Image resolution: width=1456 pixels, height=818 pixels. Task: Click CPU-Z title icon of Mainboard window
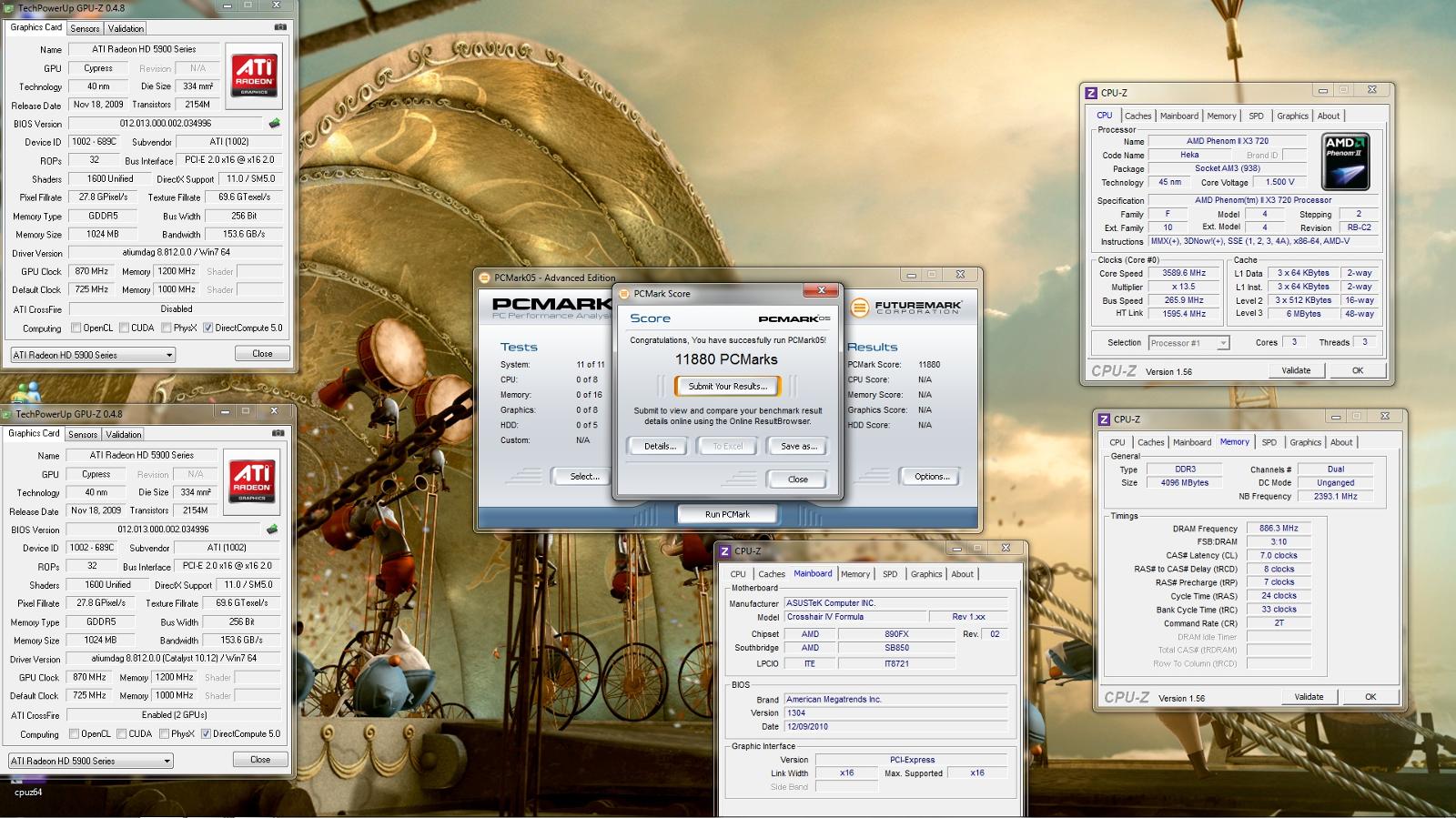click(x=725, y=551)
